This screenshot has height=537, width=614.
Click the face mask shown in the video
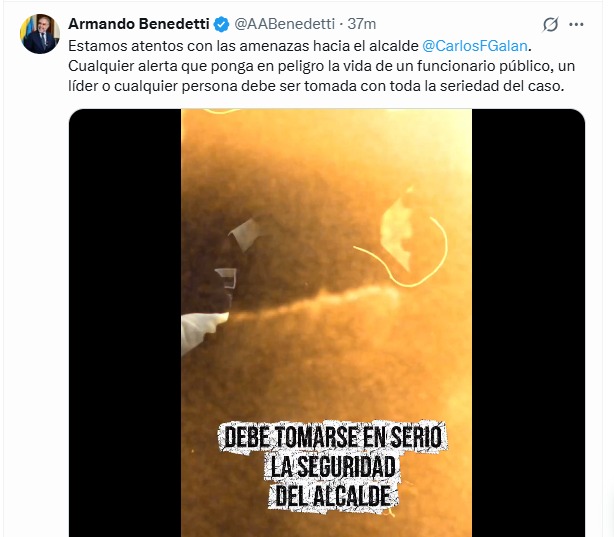click(397, 229)
